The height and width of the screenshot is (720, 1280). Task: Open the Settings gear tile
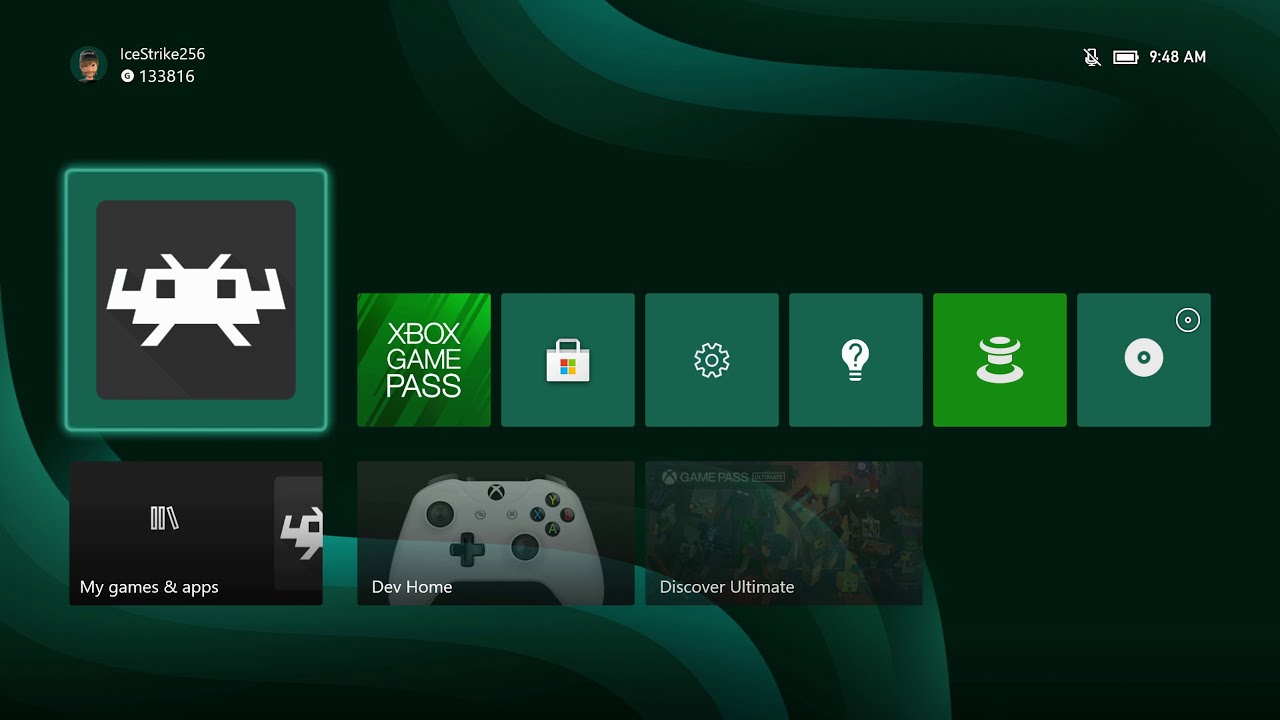point(712,360)
